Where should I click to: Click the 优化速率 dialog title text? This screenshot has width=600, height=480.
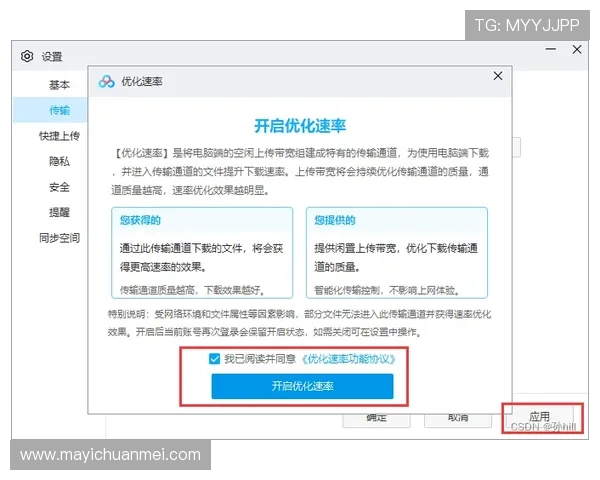point(142,81)
